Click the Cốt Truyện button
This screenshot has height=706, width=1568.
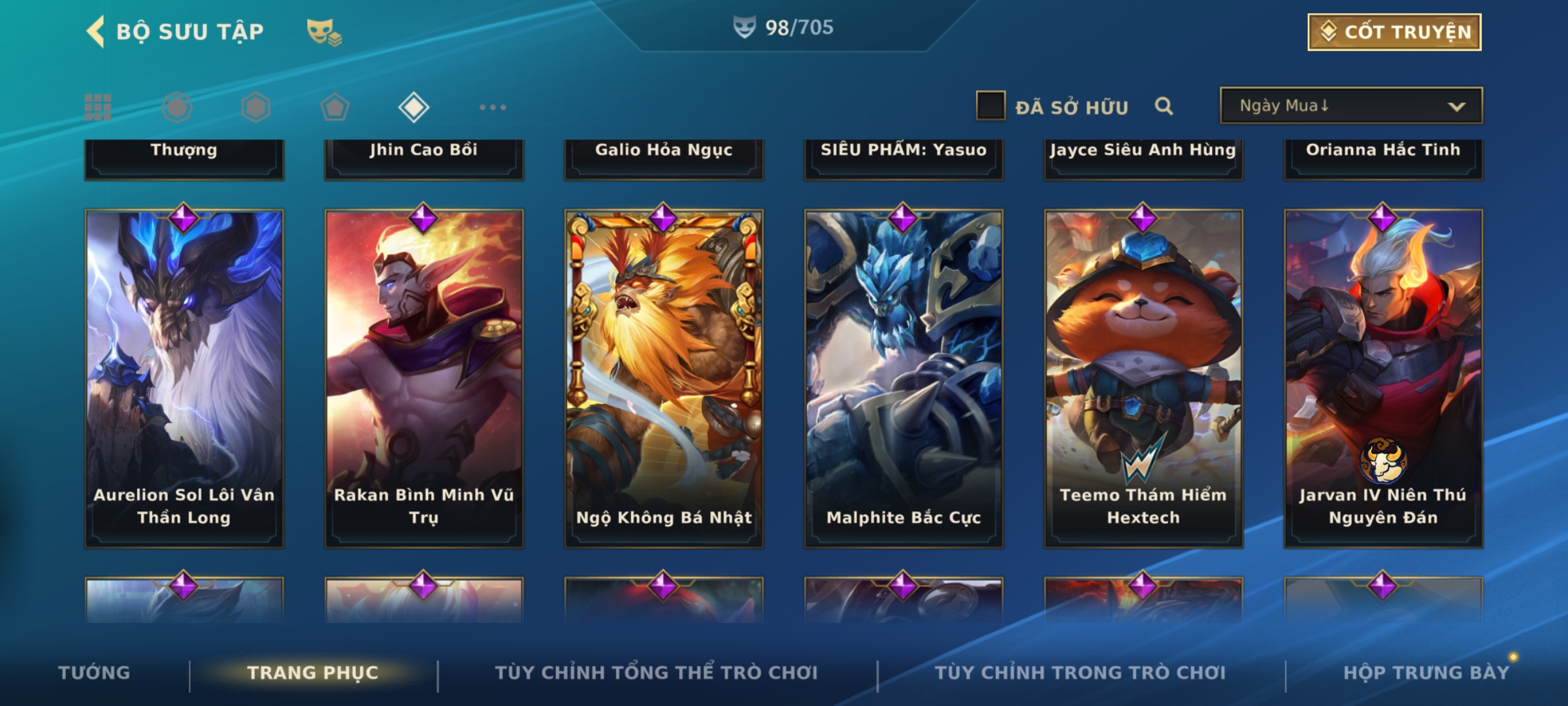pyautogui.click(x=1394, y=31)
